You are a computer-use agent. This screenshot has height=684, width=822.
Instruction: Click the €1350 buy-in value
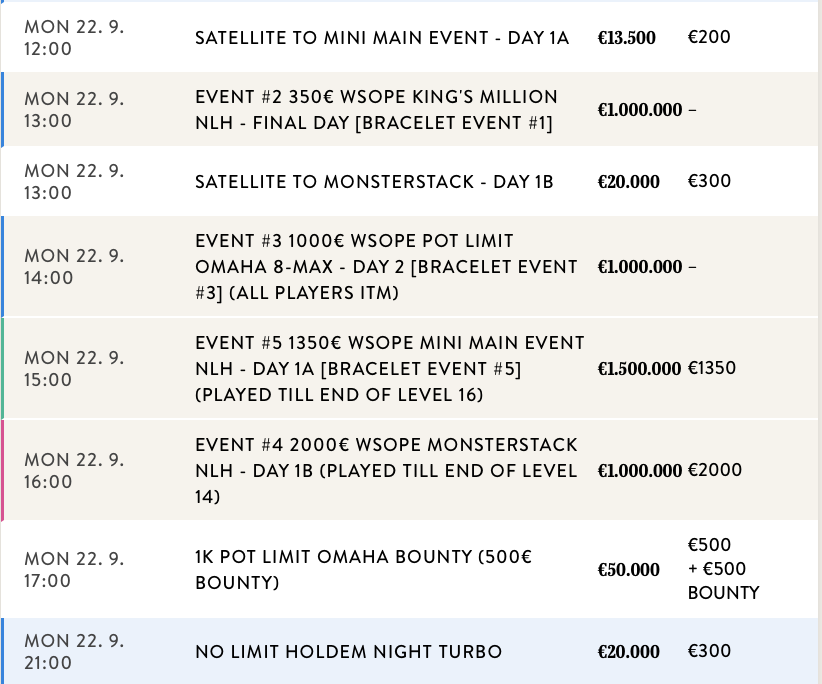(x=712, y=369)
